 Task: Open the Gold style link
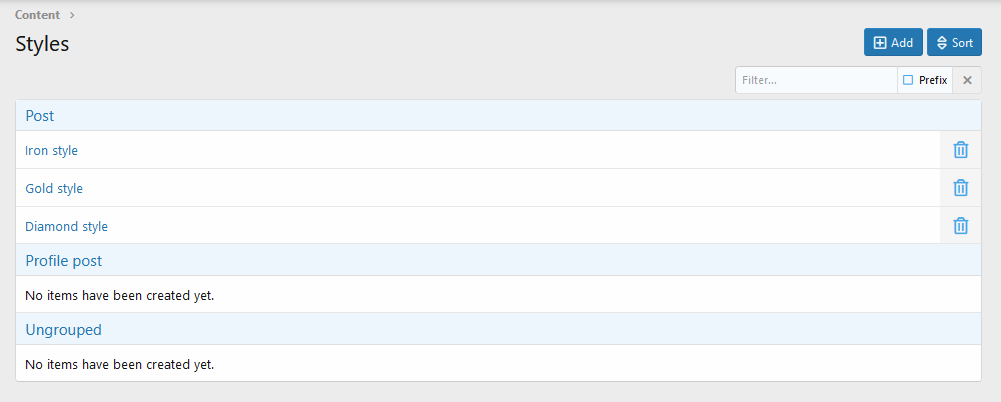click(x=54, y=189)
